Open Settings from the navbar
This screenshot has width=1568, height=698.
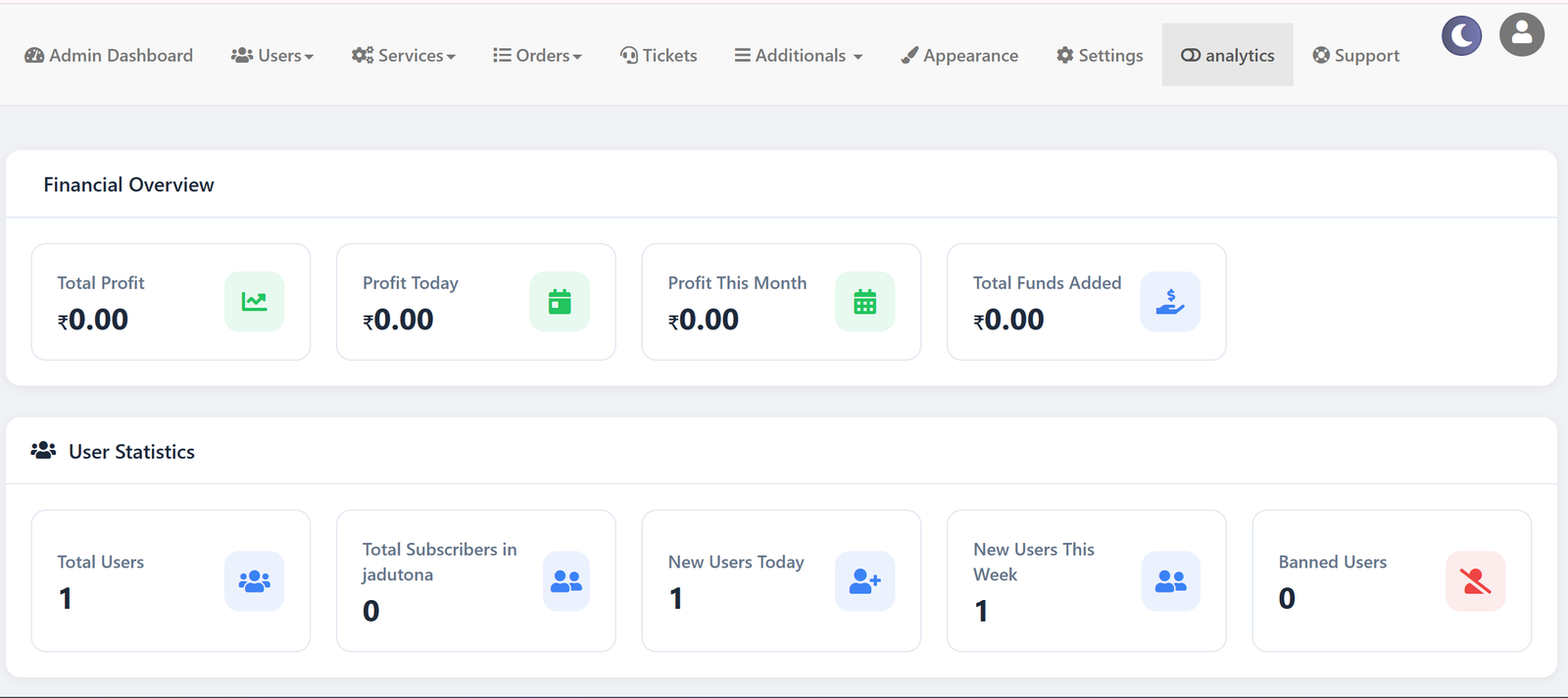[1100, 56]
